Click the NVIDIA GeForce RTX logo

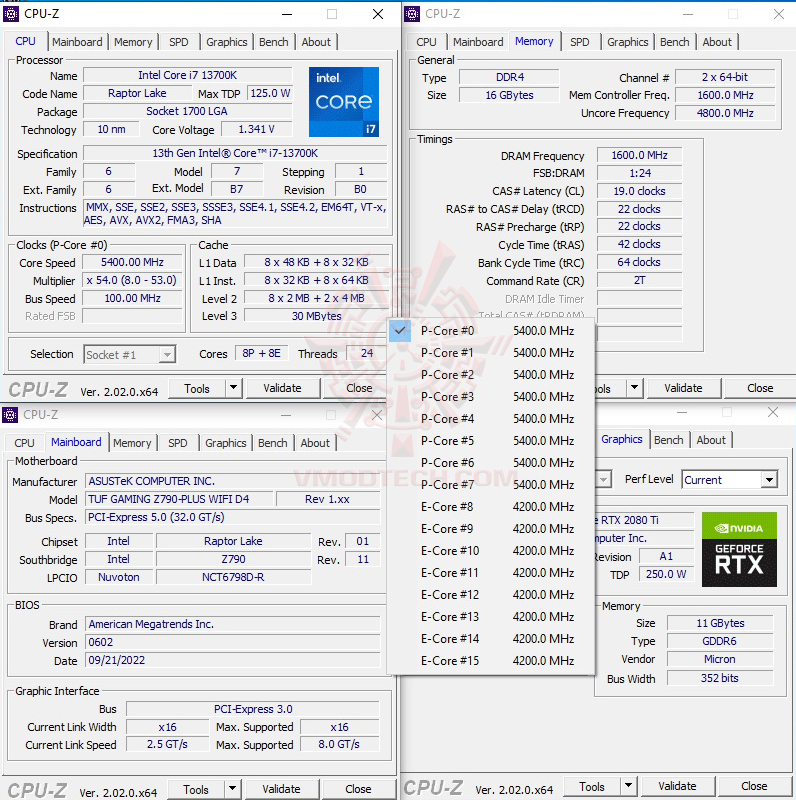pos(739,549)
